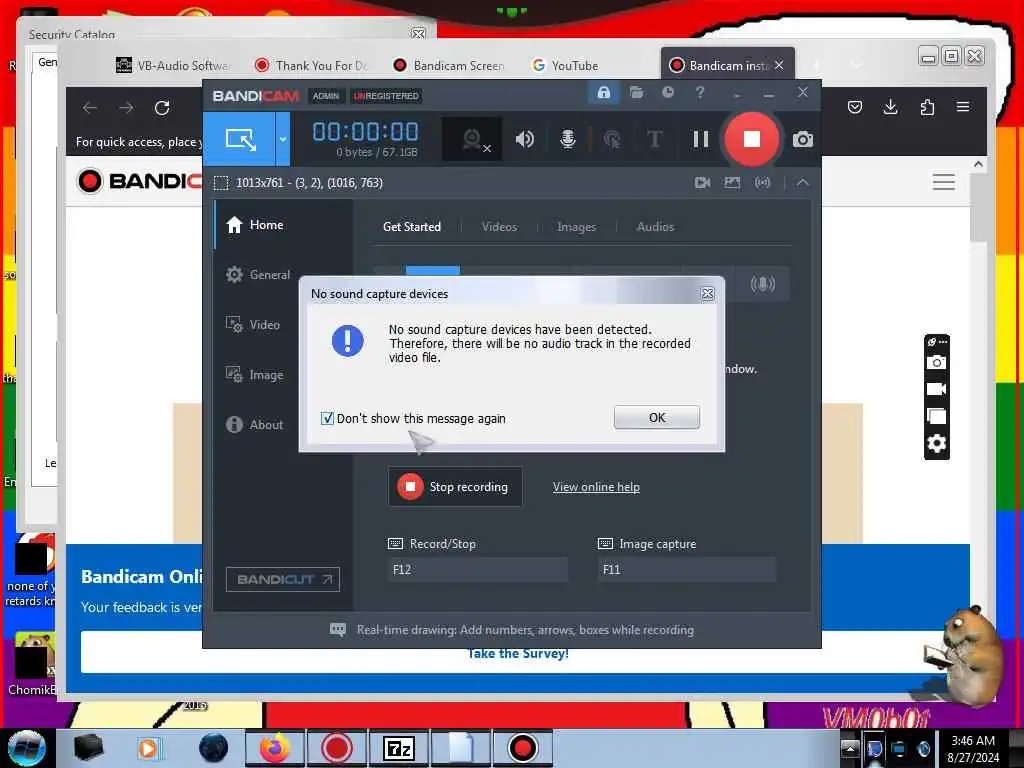Launch BANDICUT from the sidebar button
1024x768 pixels.
[283, 579]
